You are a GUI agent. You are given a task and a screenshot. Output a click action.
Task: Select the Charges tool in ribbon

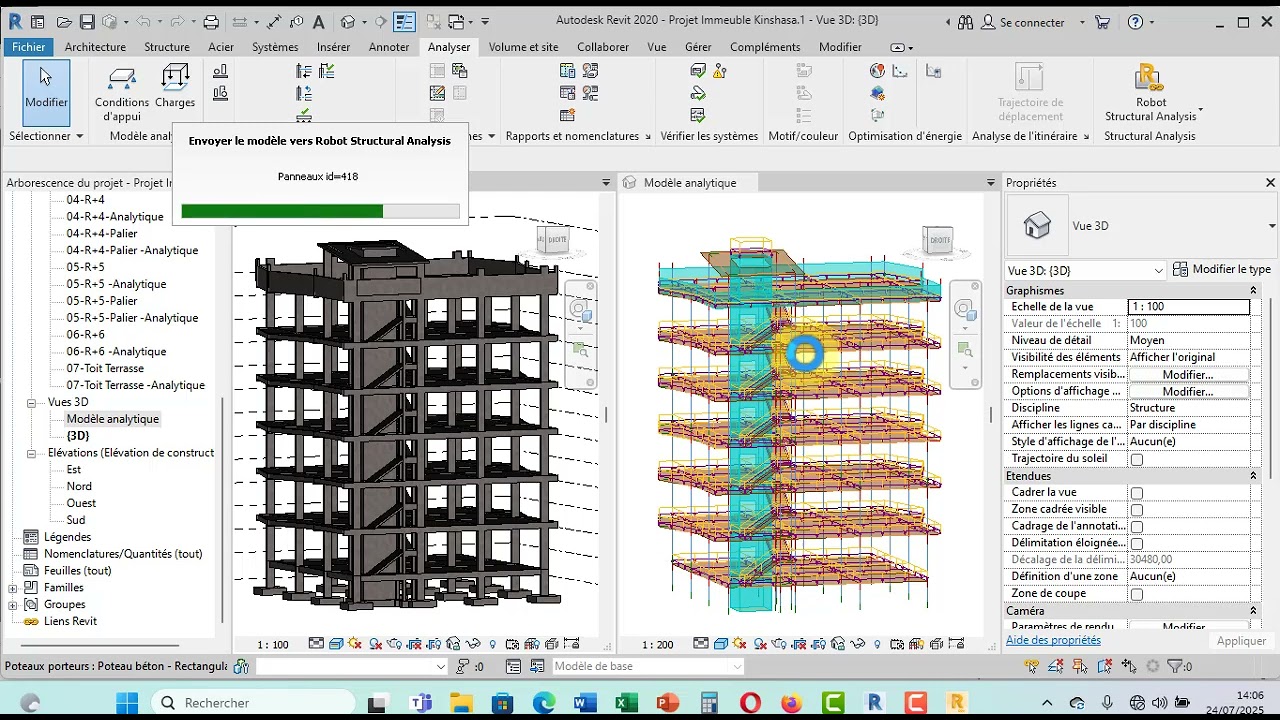click(175, 87)
